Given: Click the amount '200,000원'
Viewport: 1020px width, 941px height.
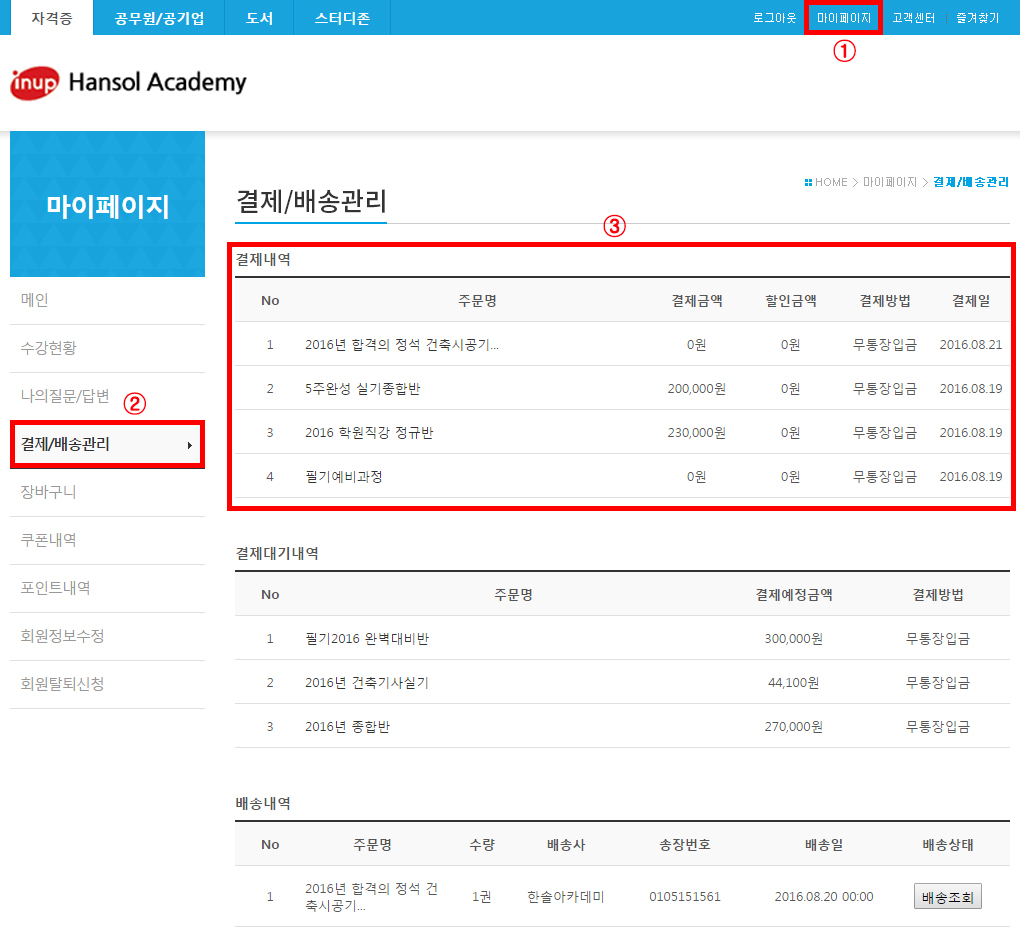Looking at the screenshot, I should click(x=696, y=389).
